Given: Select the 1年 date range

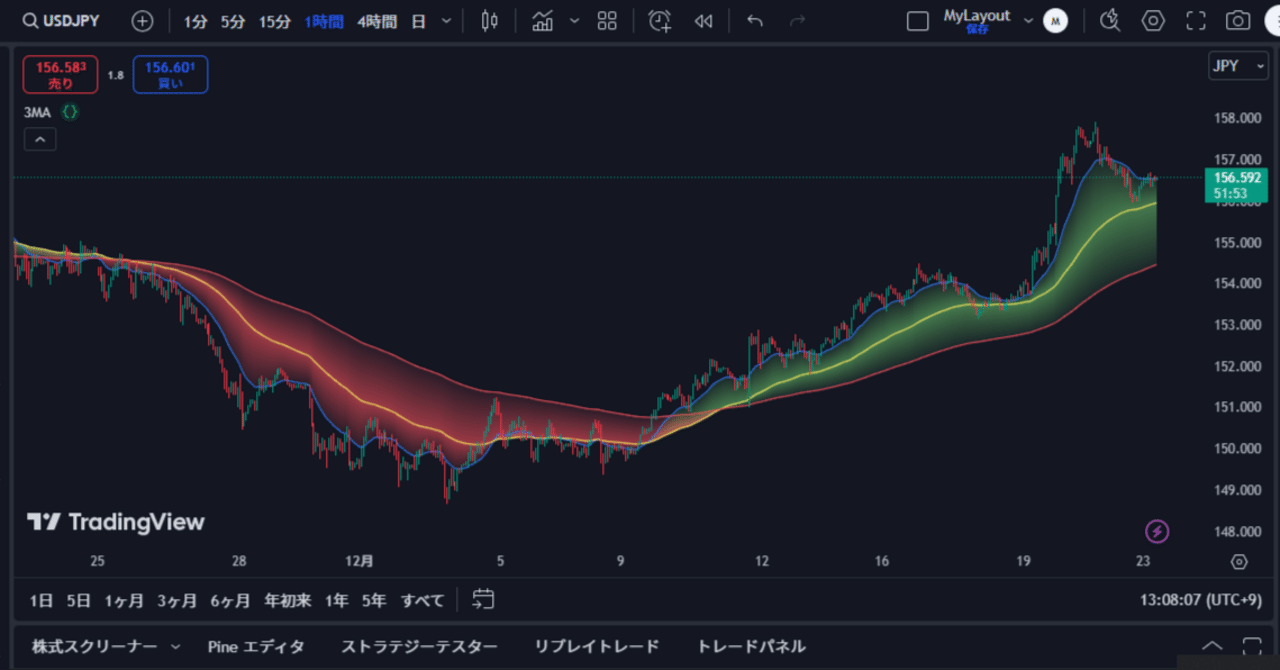Looking at the screenshot, I should coord(337,600).
